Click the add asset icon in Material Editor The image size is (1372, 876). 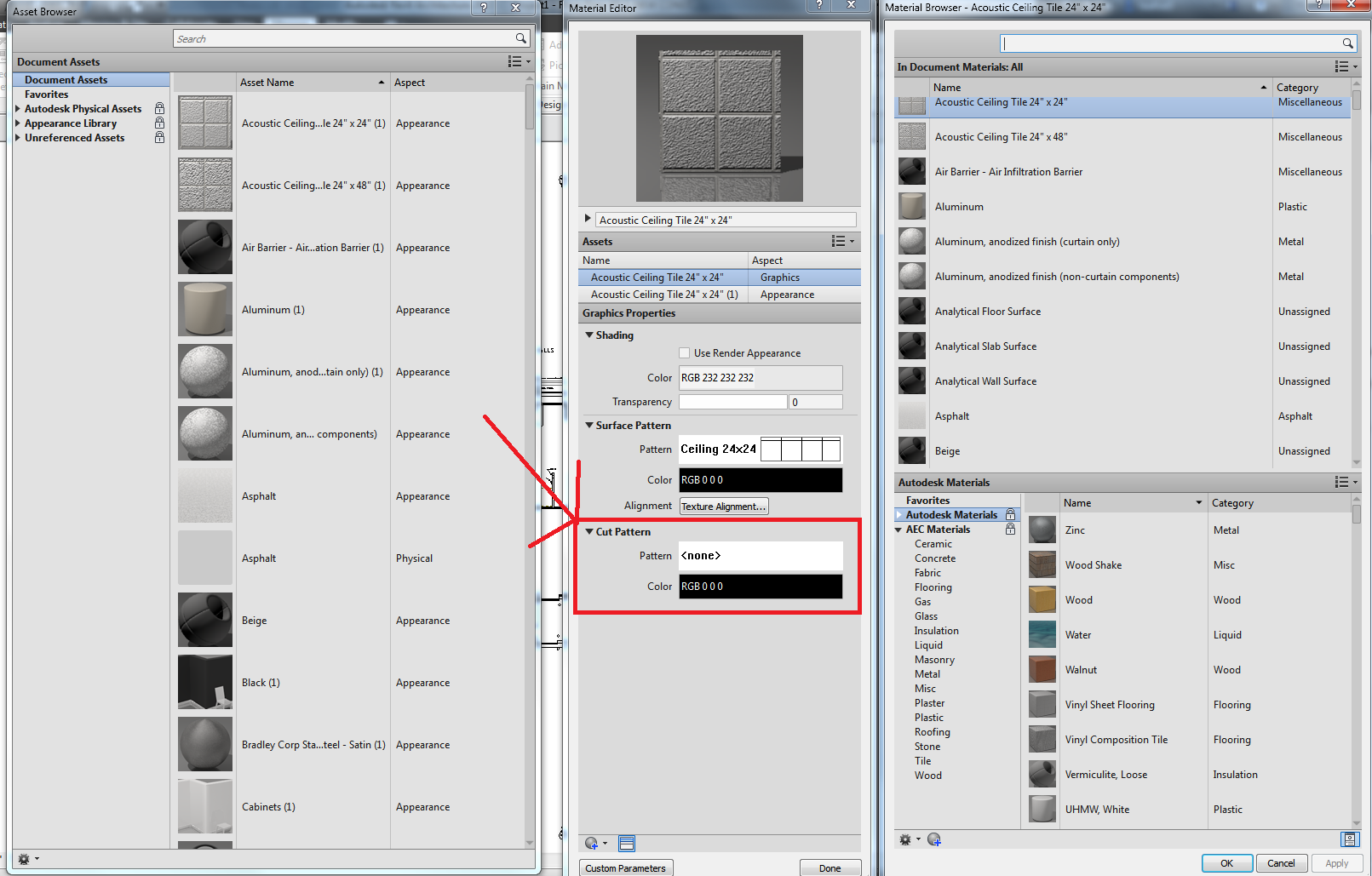(595, 844)
